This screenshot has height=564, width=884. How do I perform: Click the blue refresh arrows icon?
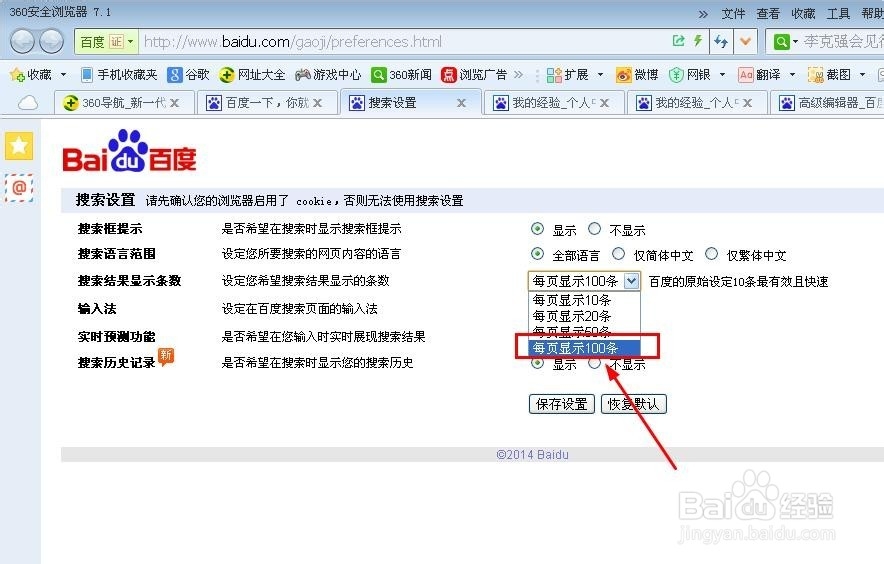pyautogui.click(x=721, y=41)
